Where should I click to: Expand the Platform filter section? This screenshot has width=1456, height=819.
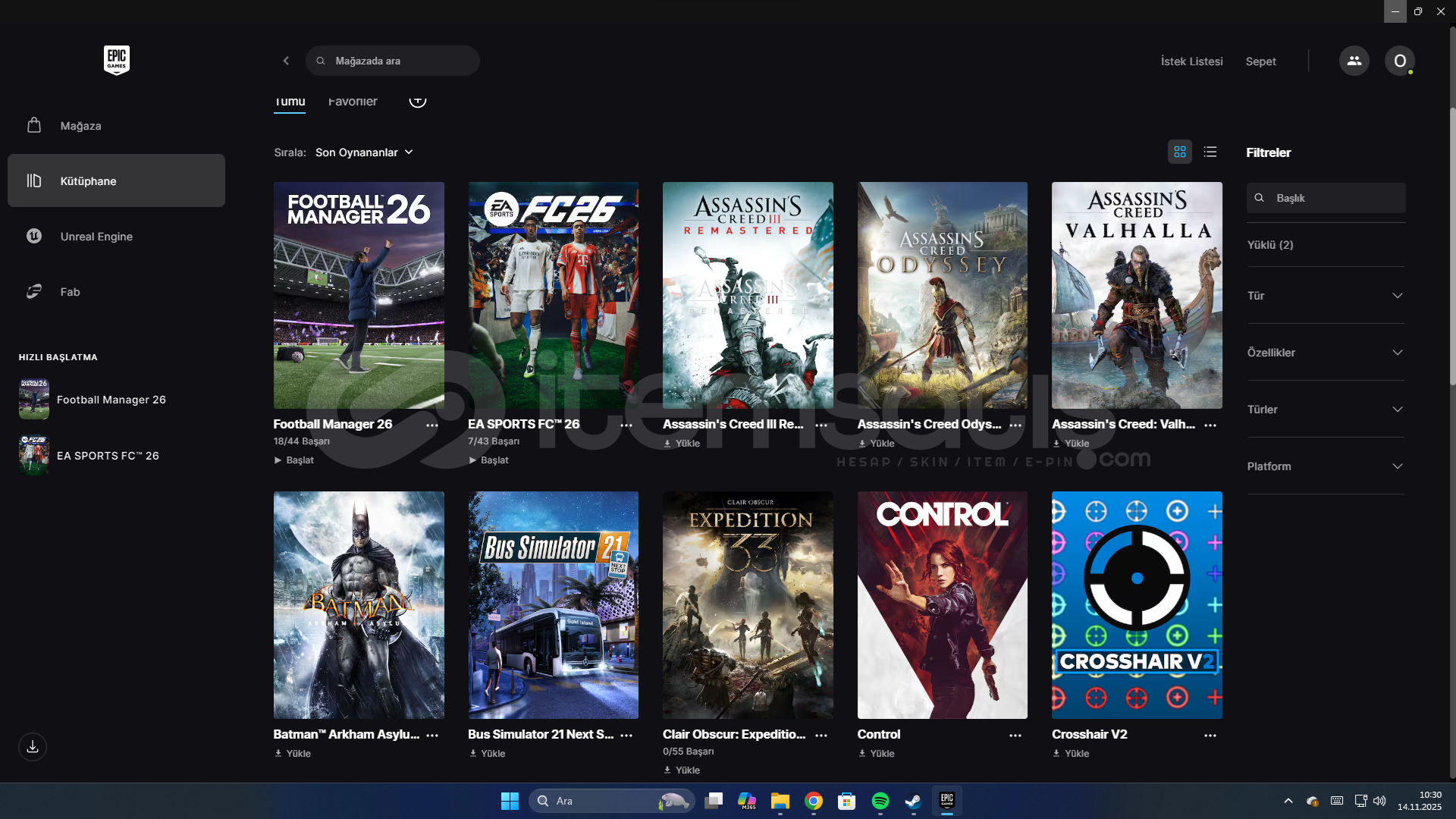click(1326, 466)
